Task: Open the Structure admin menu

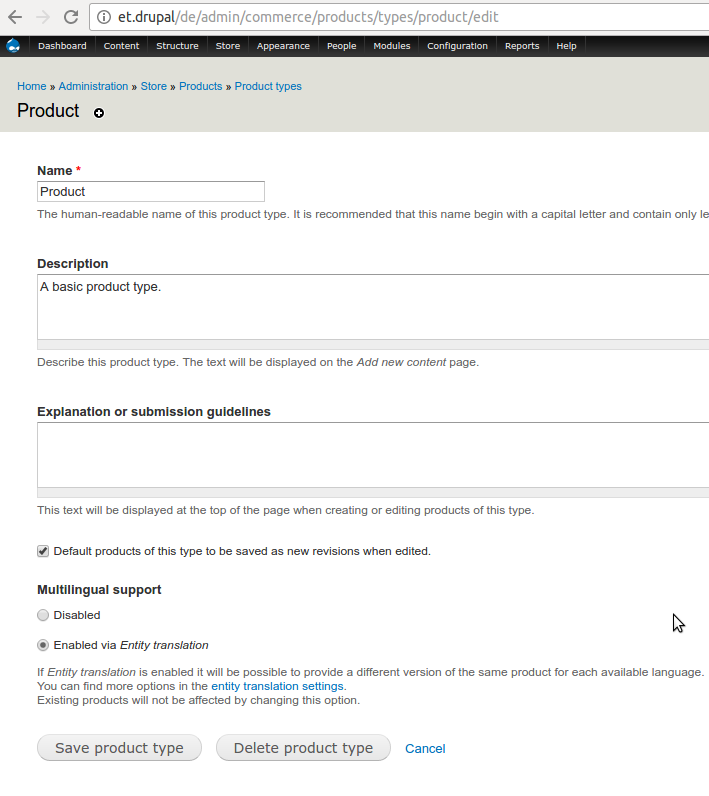Action: pos(177,46)
